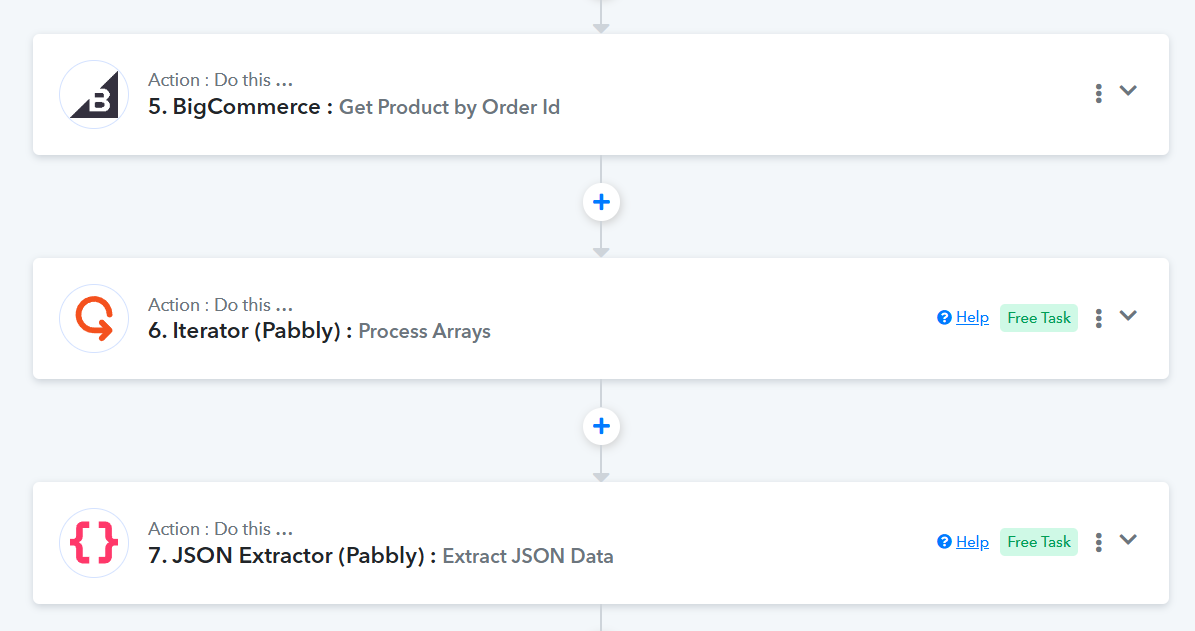Viewport: 1195px width, 631px height.
Task: Click Free Task badge on Iterator step
Action: pyautogui.click(x=1039, y=318)
